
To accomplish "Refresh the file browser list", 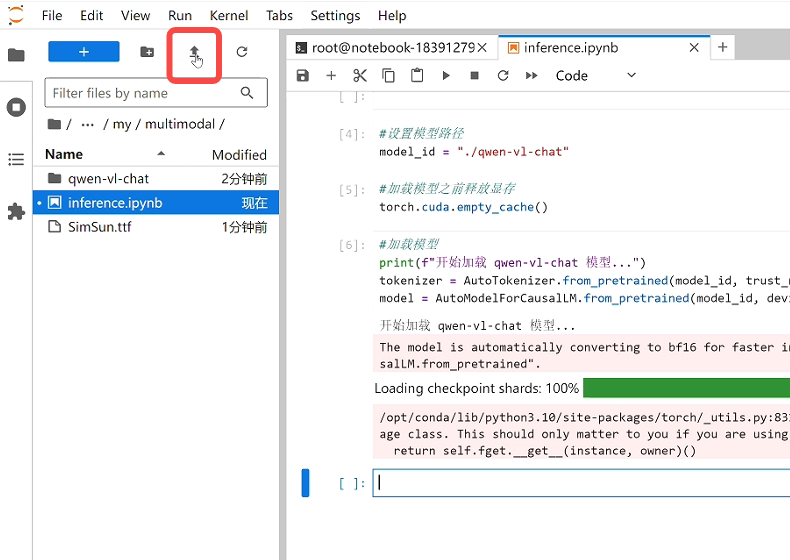I will coord(241,52).
